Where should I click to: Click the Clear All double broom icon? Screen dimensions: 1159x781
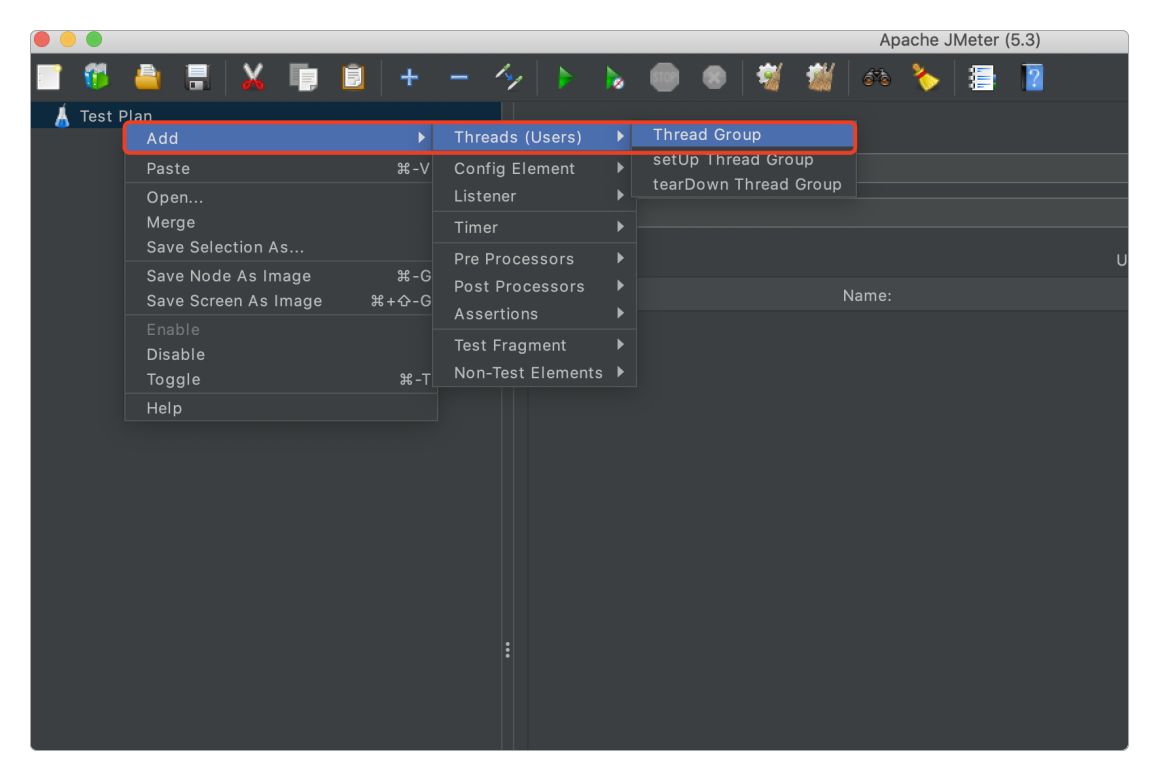(x=820, y=77)
